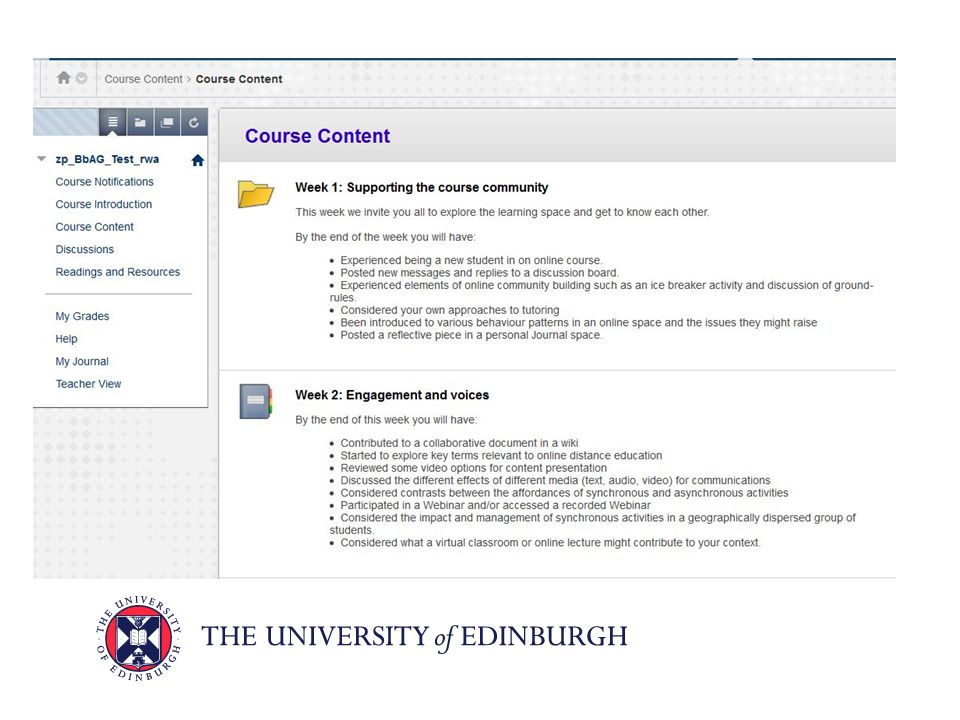Click the home icon beside zp_BbAG_Test_rwa

click(197, 160)
